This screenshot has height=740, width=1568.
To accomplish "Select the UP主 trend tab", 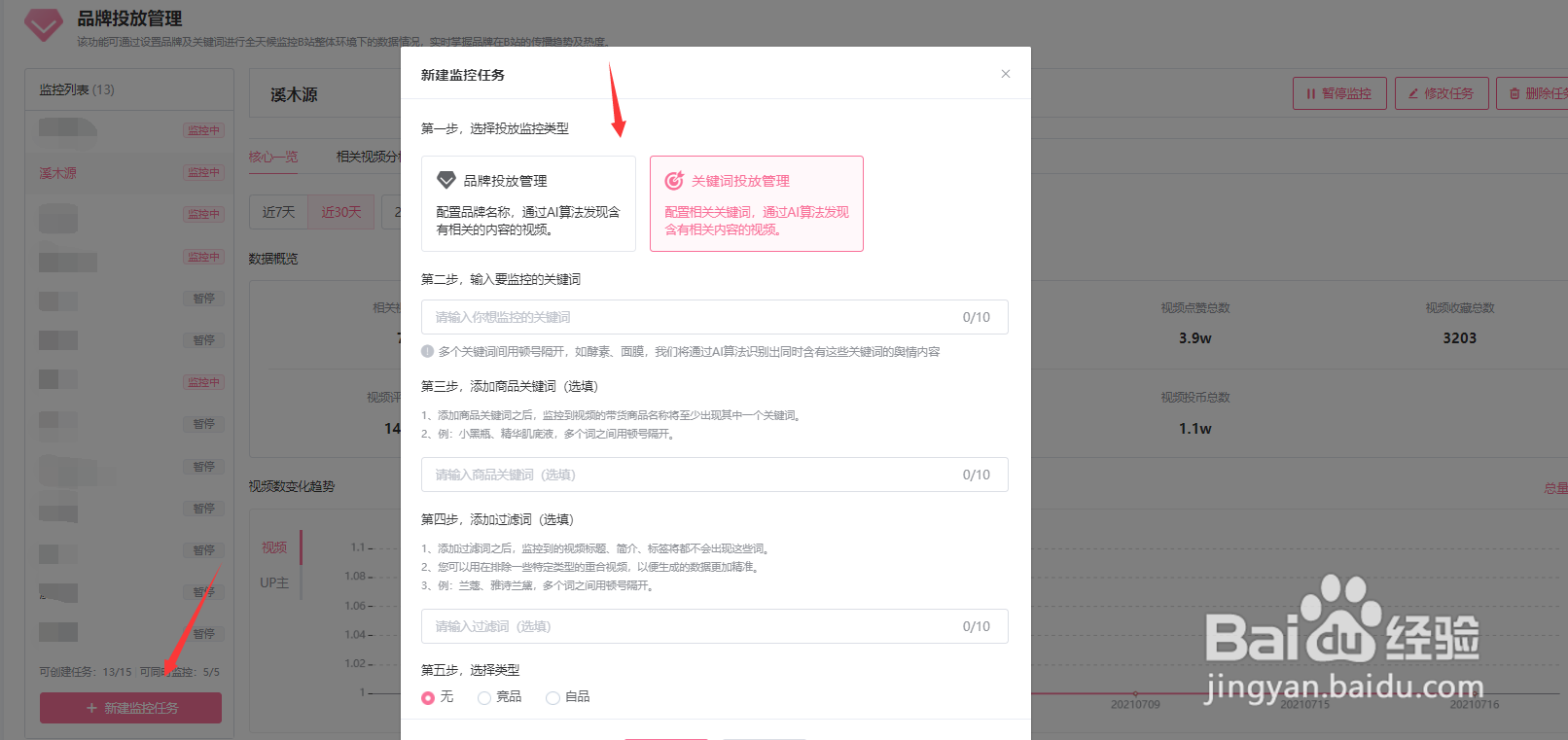I will pyautogui.click(x=275, y=582).
